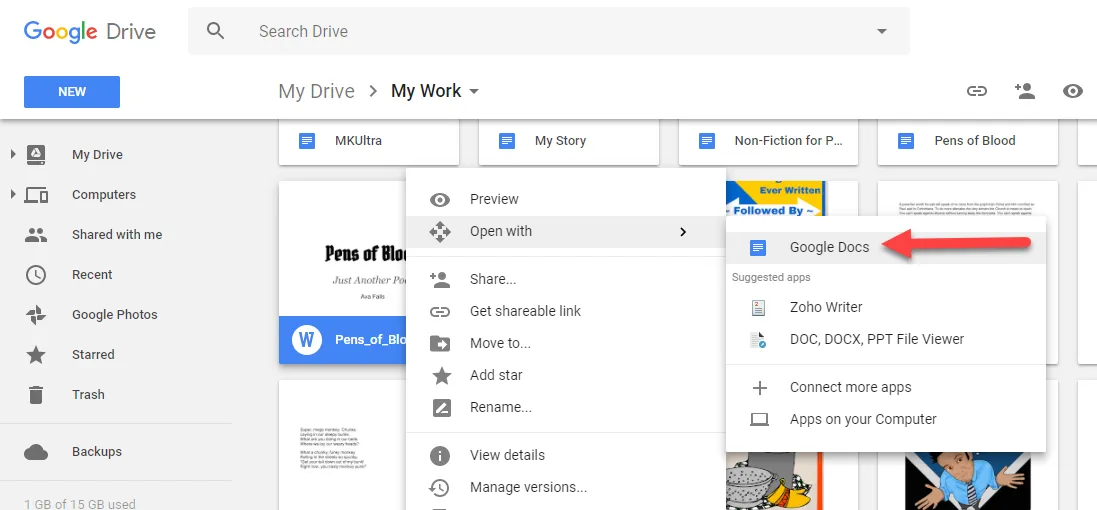Click the Shared with me people icon

point(36,235)
